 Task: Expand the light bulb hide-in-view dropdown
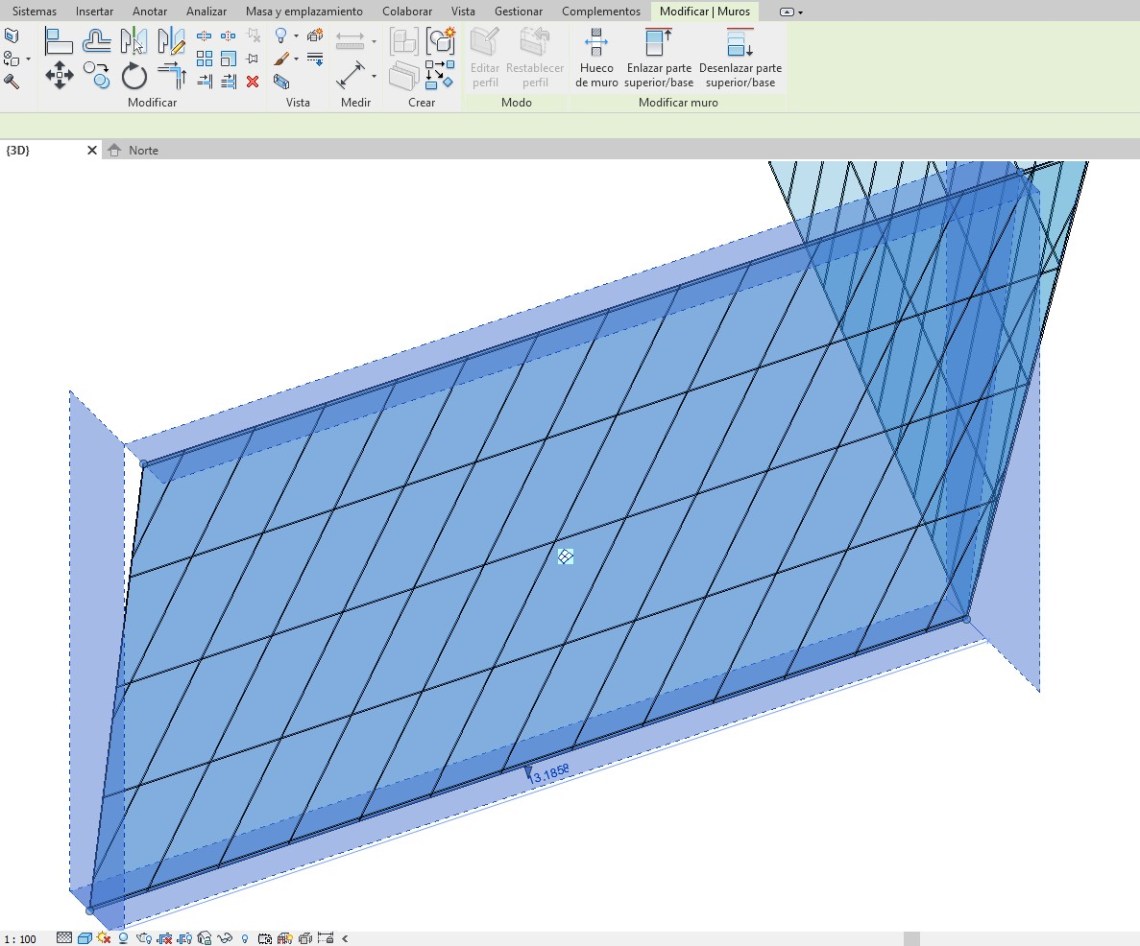[296, 35]
